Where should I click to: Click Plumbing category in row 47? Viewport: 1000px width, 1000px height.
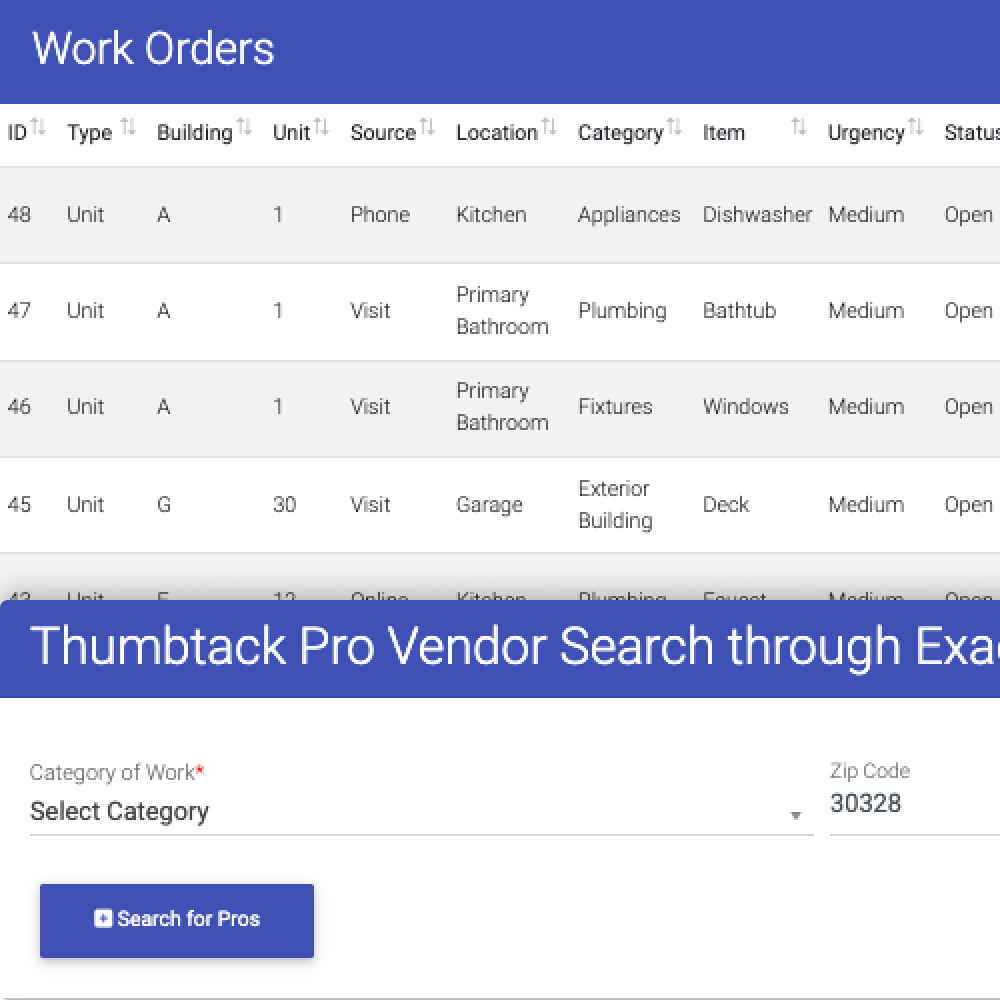tap(622, 311)
